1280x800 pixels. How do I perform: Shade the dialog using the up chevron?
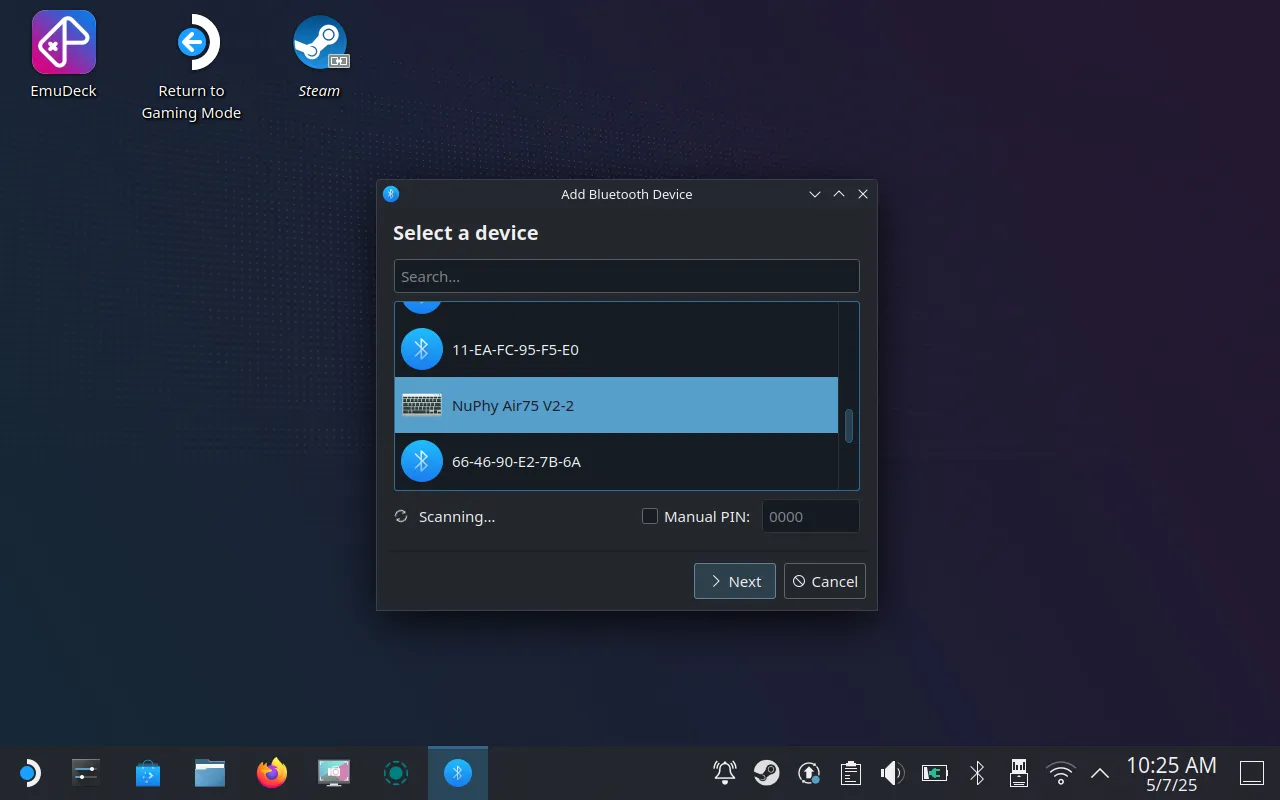[x=839, y=194]
